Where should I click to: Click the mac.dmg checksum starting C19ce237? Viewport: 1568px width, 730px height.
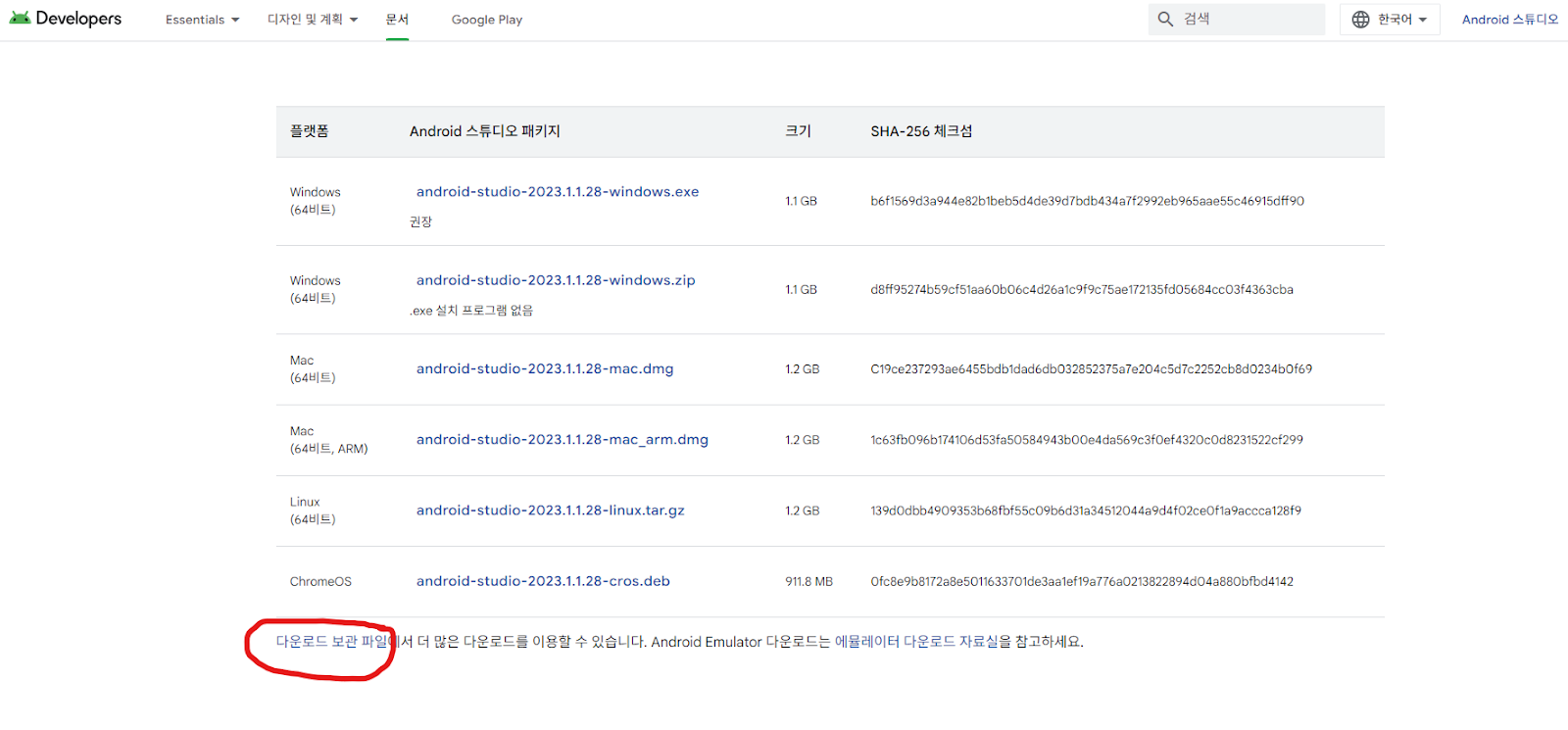(x=1091, y=369)
